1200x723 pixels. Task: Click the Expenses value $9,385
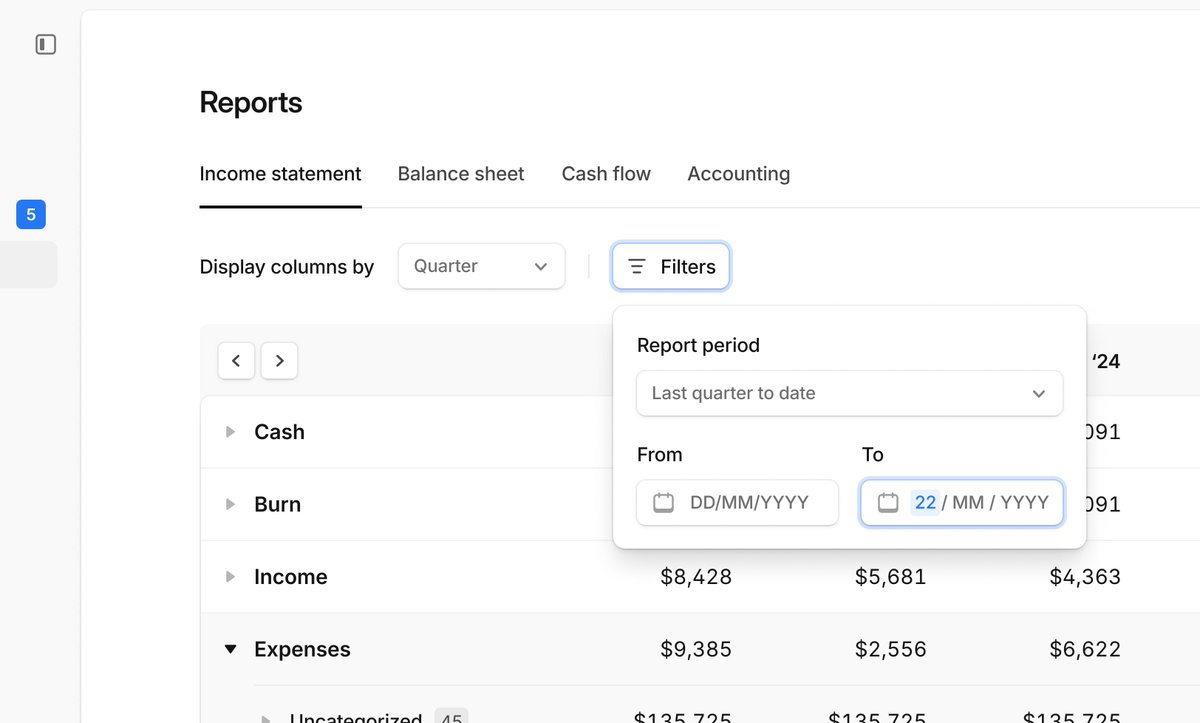696,649
